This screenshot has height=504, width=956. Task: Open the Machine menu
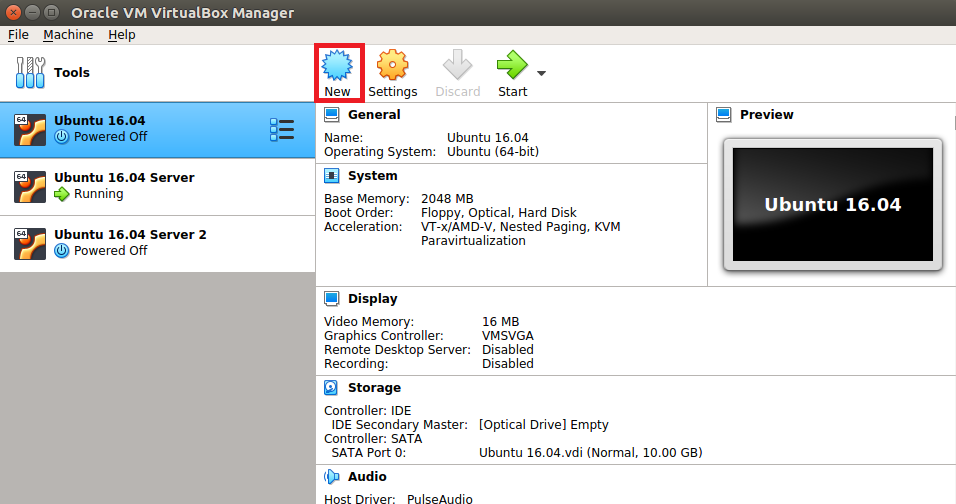(x=68, y=35)
